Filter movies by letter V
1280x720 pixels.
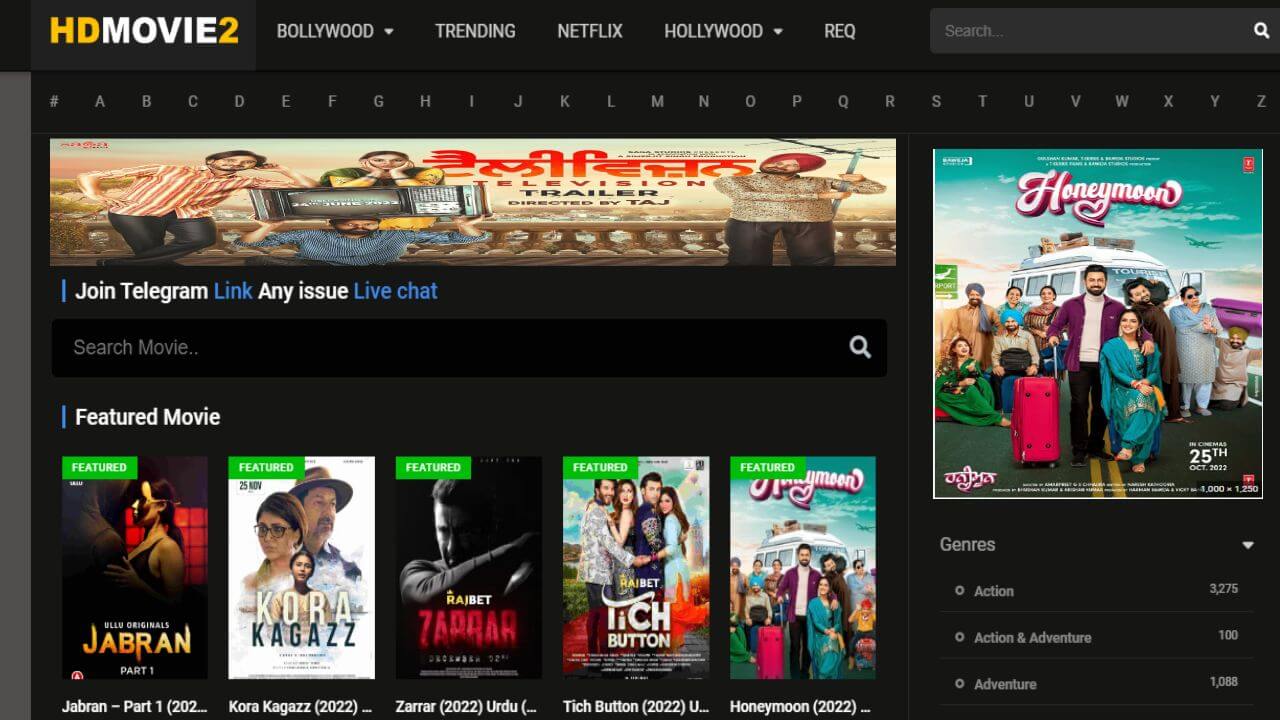[1075, 101]
